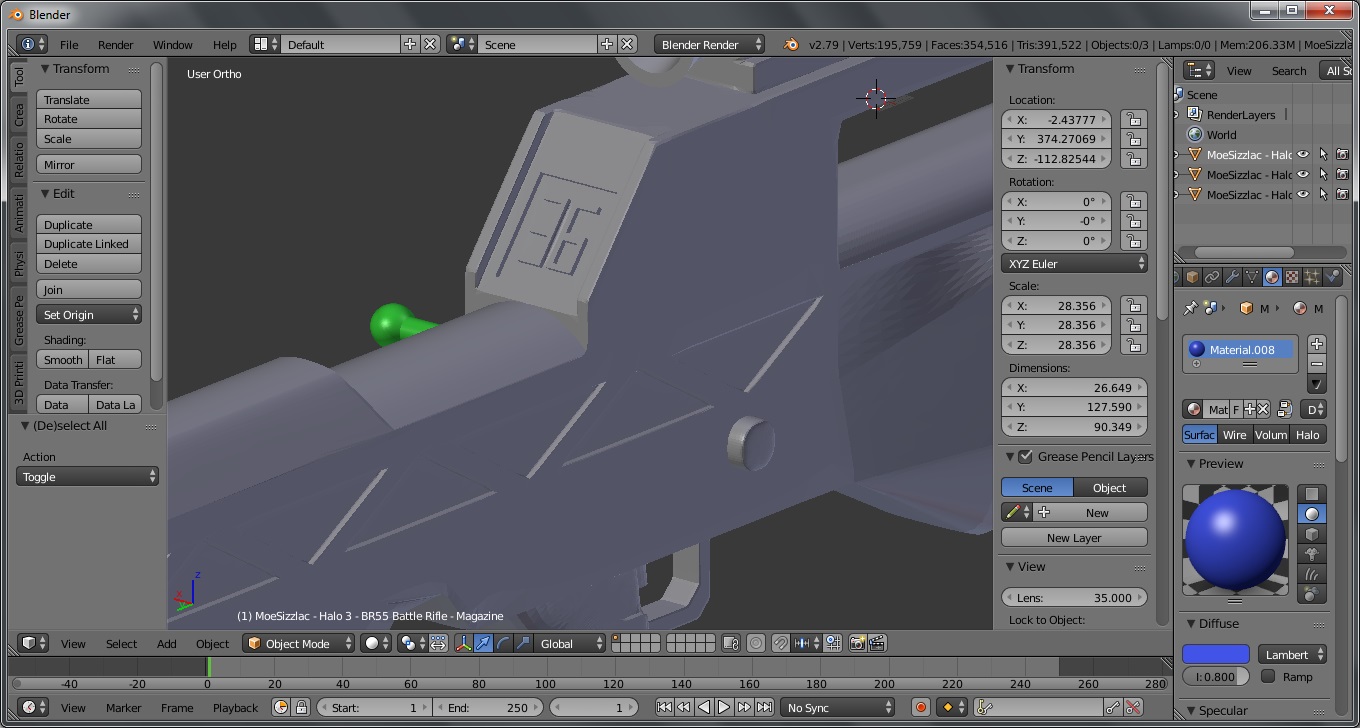Toggle the Grease Pencil Layers checkbox
The height and width of the screenshot is (728, 1360).
click(x=1025, y=457)
